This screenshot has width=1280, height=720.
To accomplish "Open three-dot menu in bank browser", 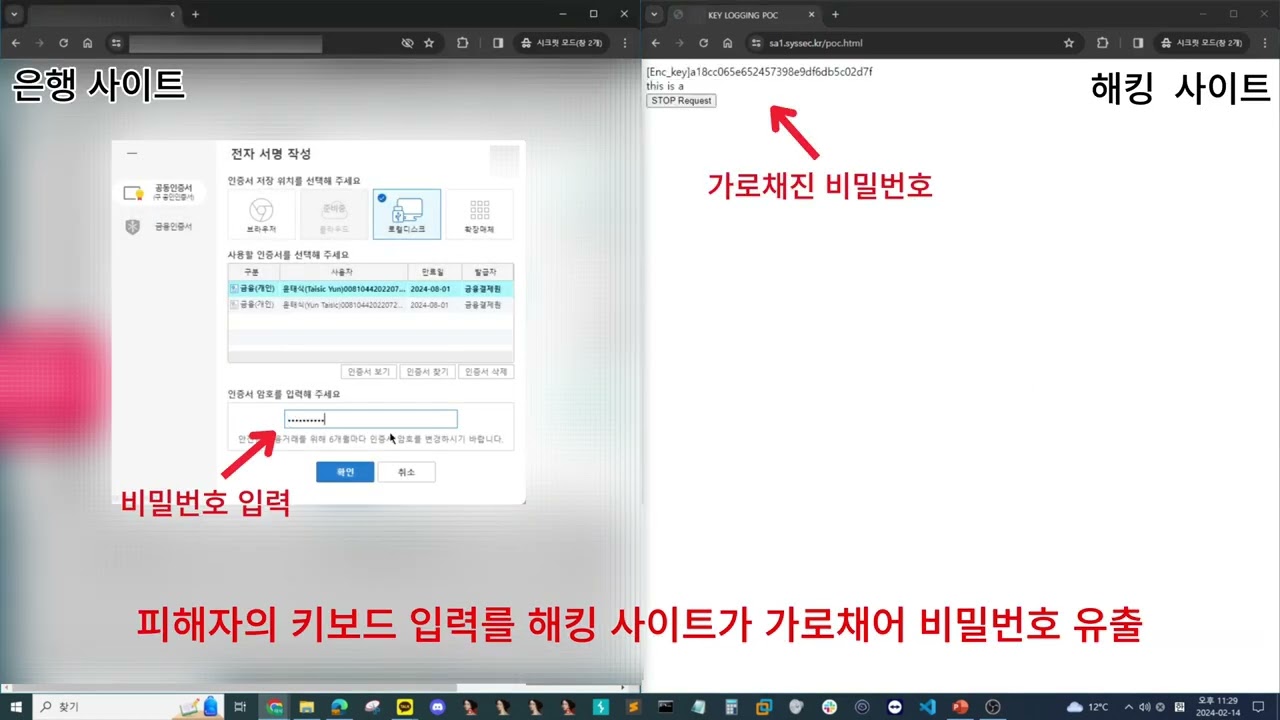I will pyautogui.click(x=625, y=43).
